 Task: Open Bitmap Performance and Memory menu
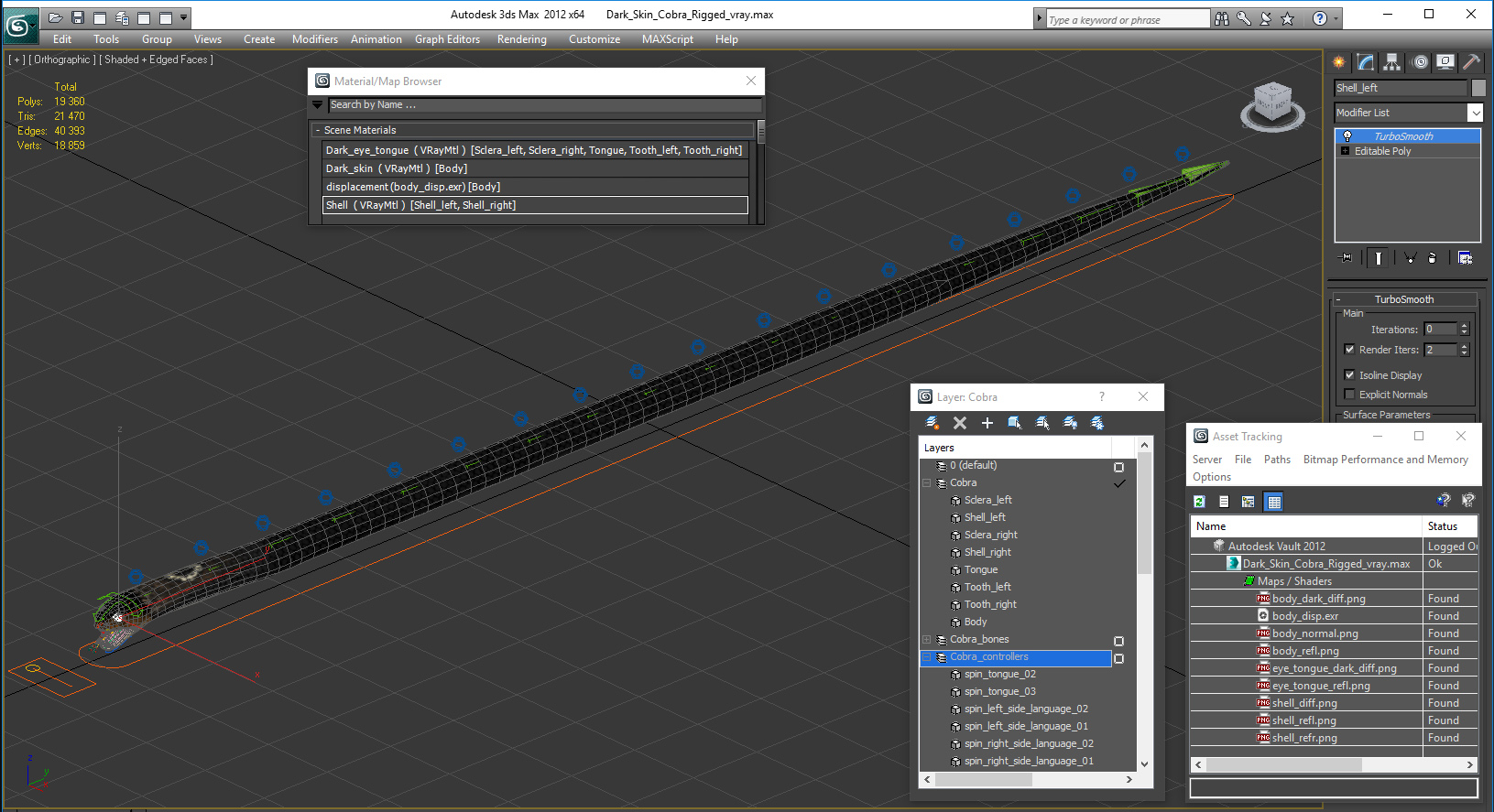coord(1385,460)
